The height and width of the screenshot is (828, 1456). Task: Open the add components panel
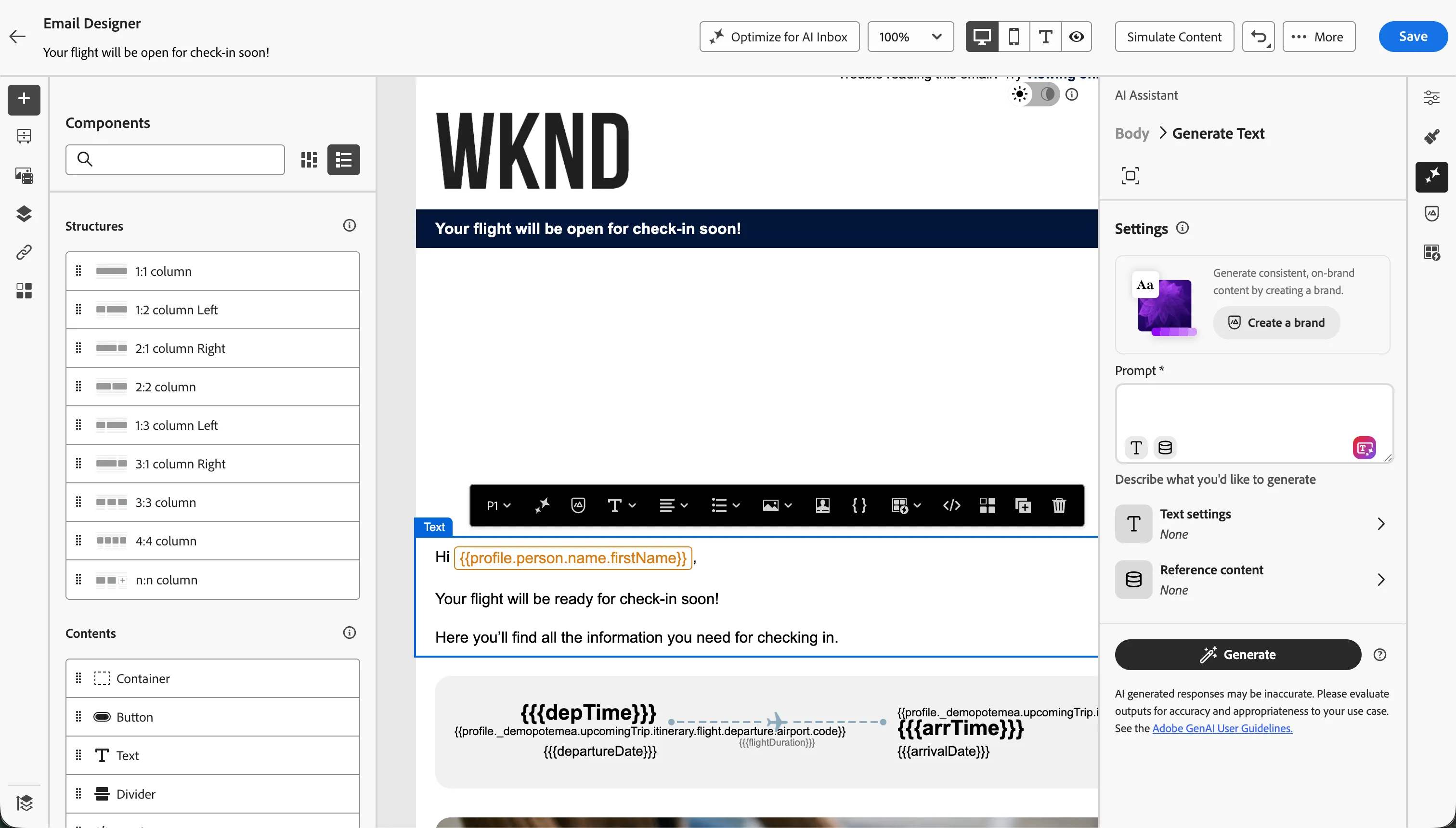(x=24, y=99)
